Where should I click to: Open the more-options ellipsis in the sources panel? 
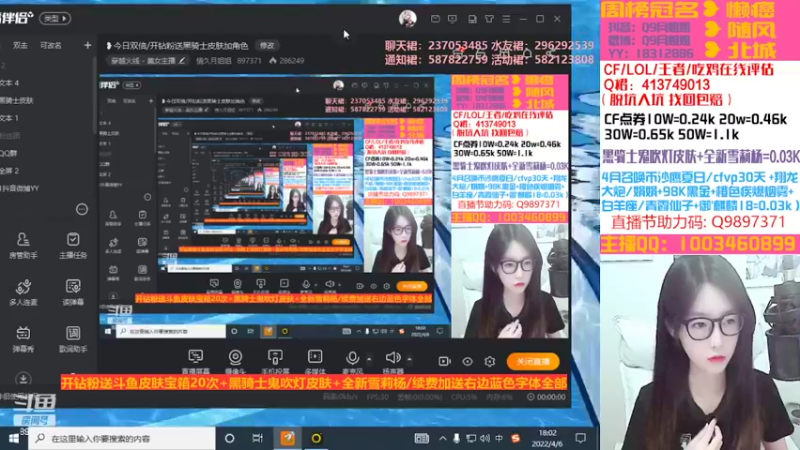pos(82,209)
